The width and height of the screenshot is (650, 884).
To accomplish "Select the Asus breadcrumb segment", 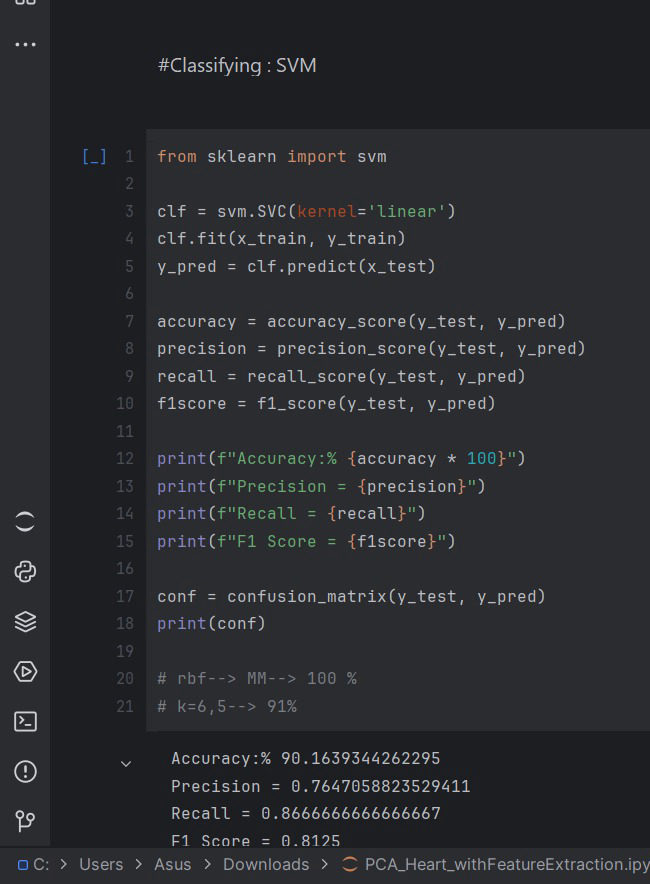I will 173,864.
